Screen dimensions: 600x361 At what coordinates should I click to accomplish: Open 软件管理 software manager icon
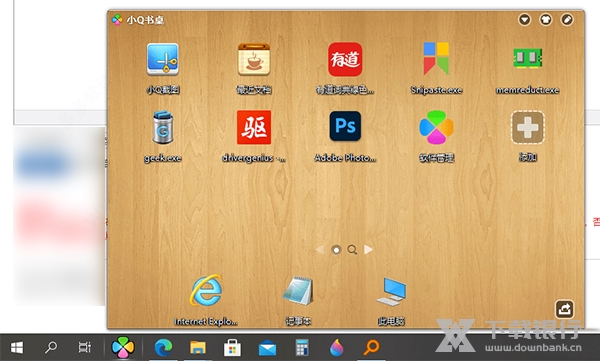[436, 127]
